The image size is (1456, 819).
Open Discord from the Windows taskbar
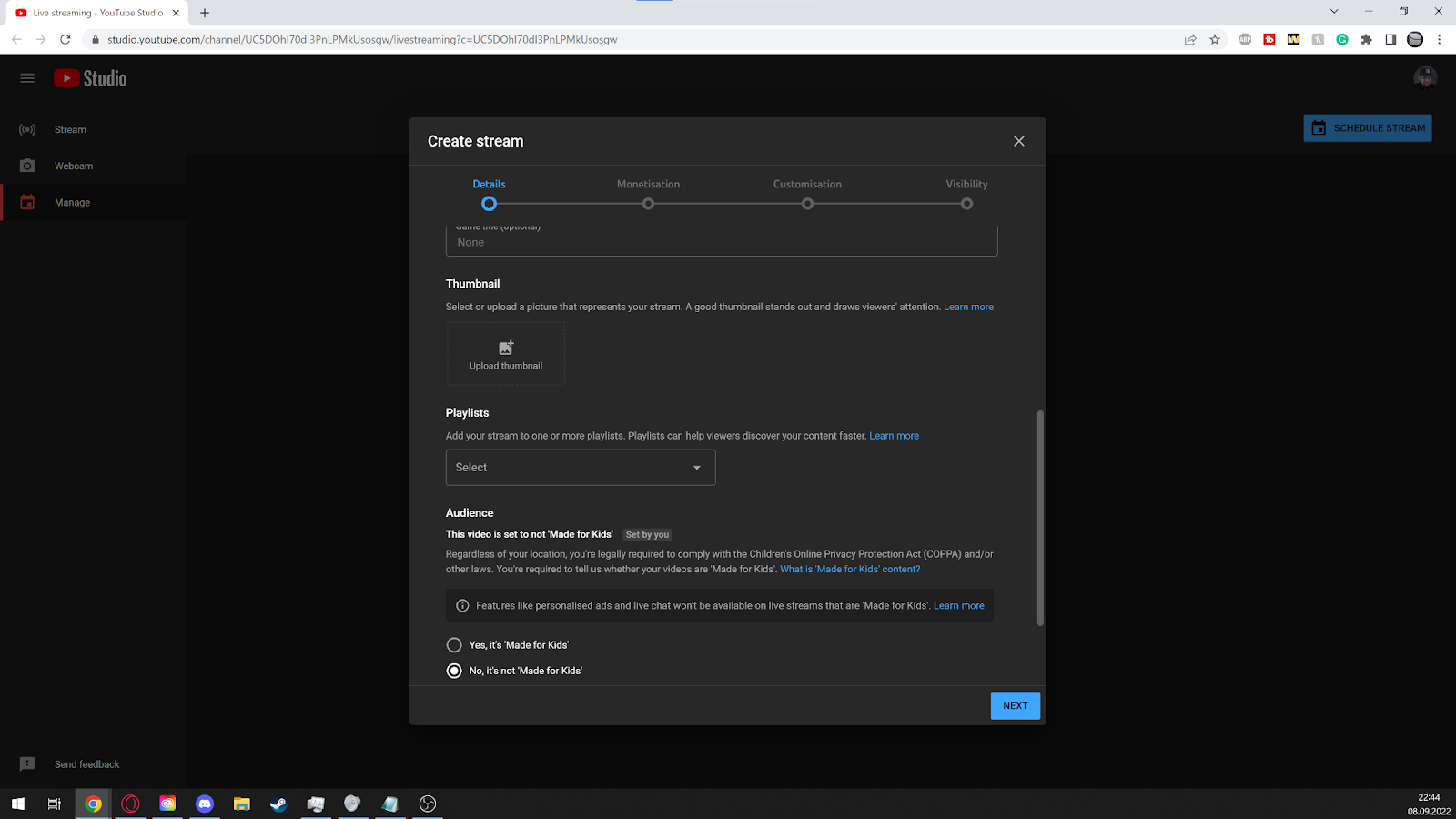click(205, 804)
